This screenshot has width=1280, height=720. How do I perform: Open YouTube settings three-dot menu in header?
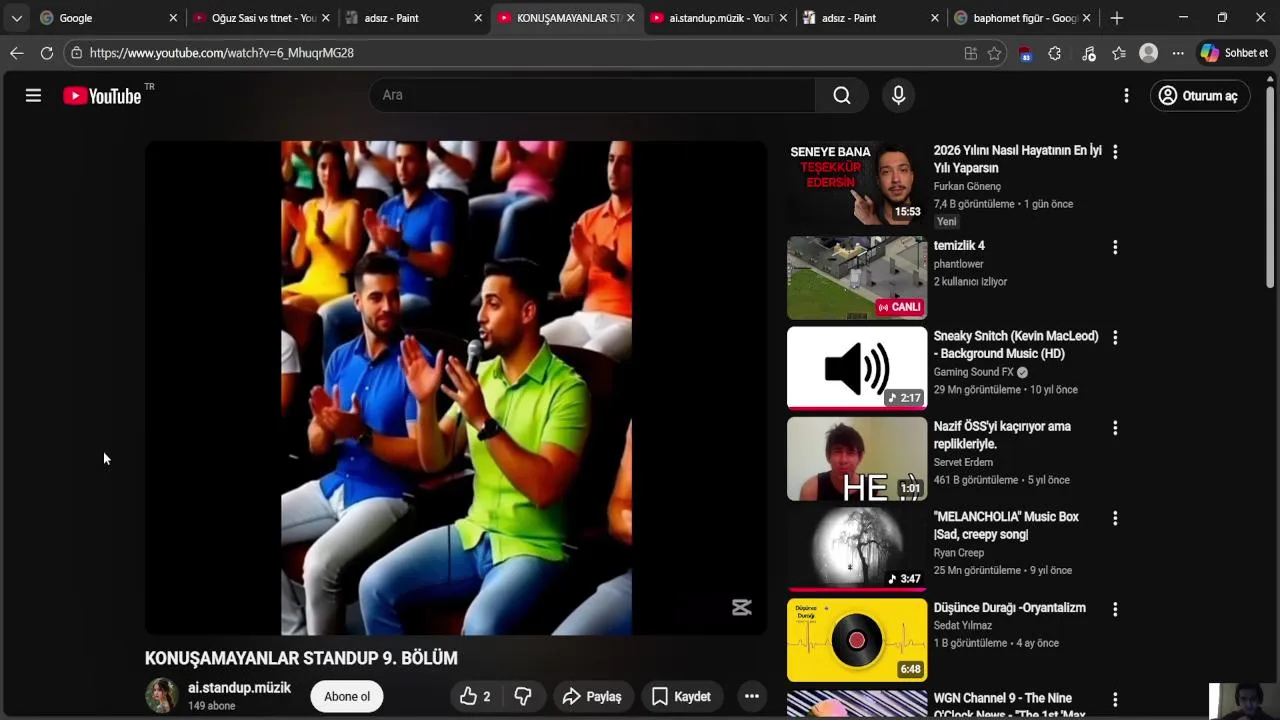(x=1126, y=96)
